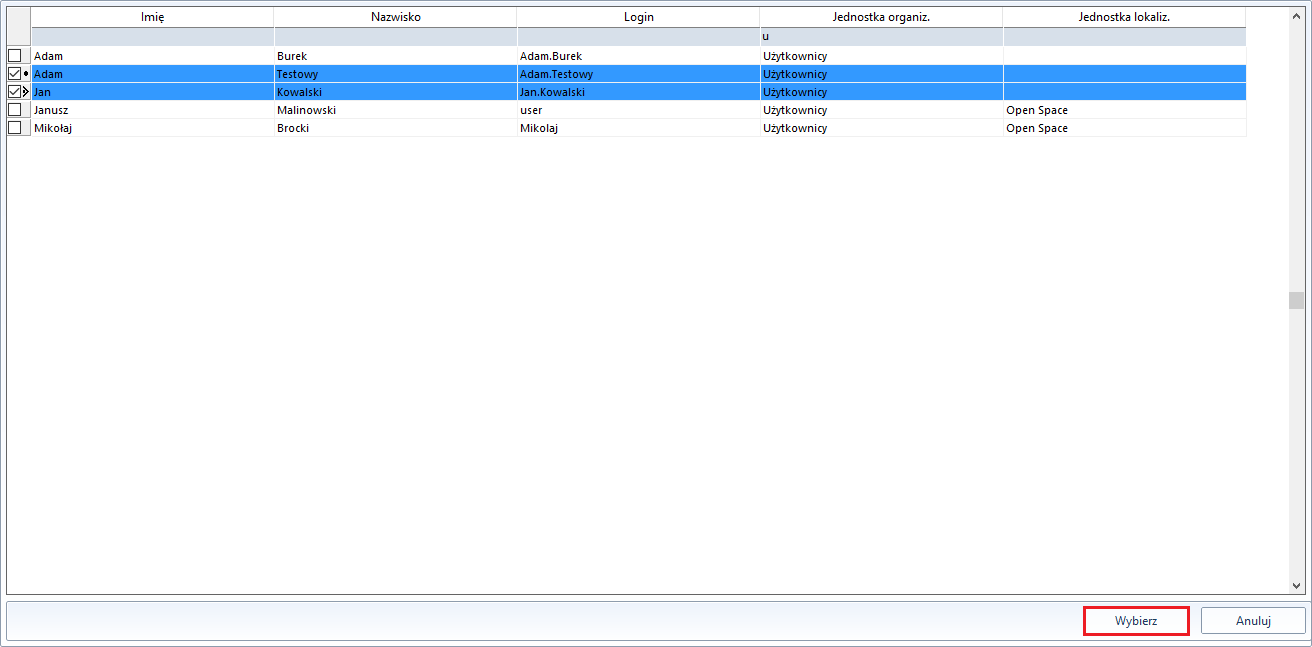Click the vertical scrollbar thumb
This screenshot has width=1312, height=647.
pyautogui.click(x=1296, y=301)
